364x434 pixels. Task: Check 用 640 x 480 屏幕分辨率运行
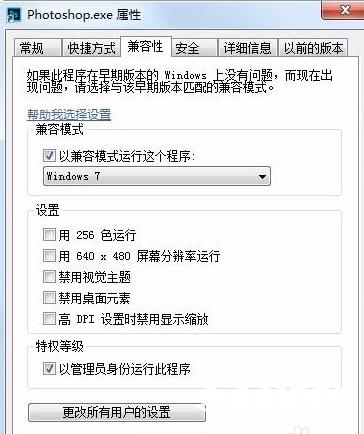(49, 256)
